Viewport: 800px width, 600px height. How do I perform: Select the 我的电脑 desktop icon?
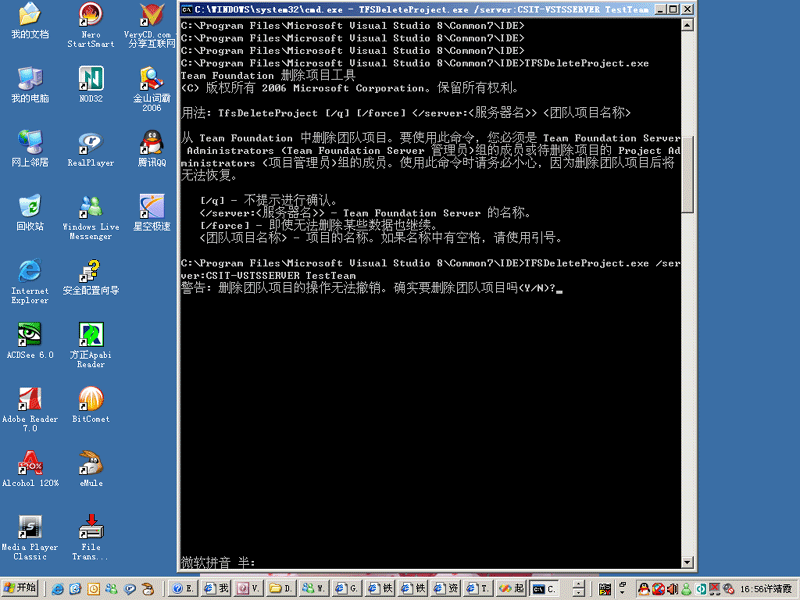[30, 85]
